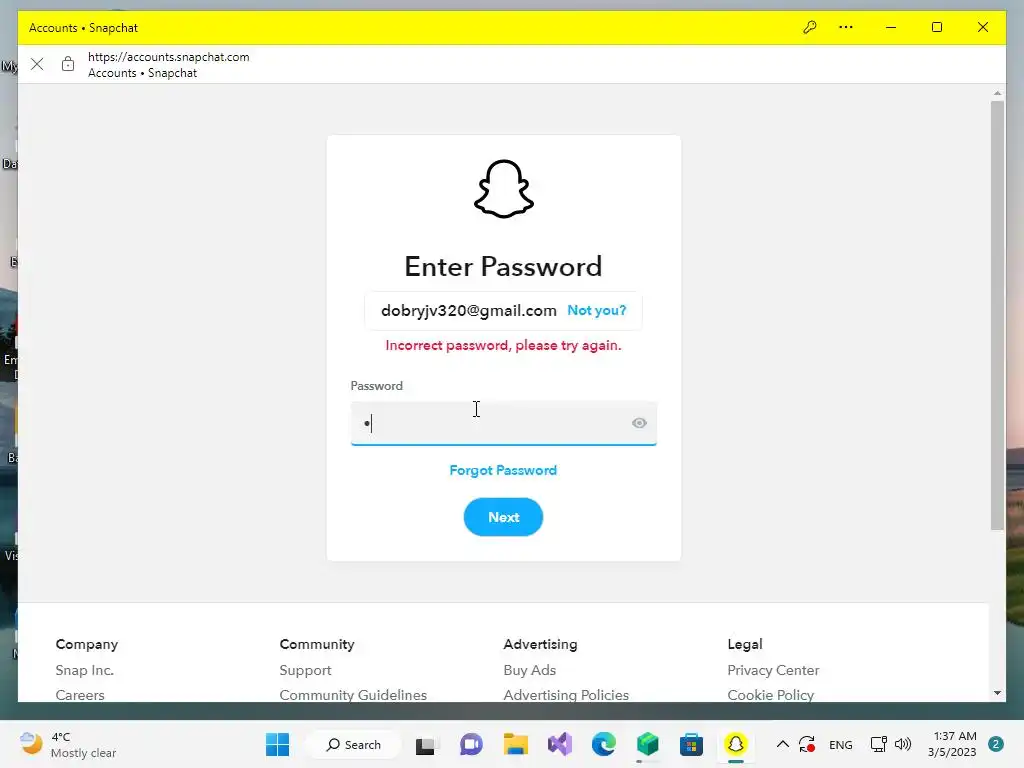Open the Snap Inc. footer link
The width and height of the screenshot is (1024, 768).
[x=84, y=670]
